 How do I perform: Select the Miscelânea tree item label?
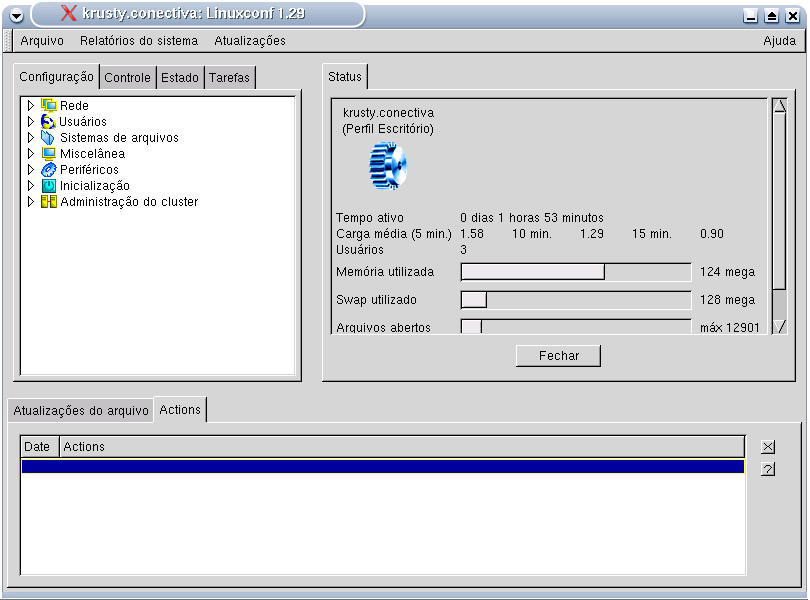[92, 153]
